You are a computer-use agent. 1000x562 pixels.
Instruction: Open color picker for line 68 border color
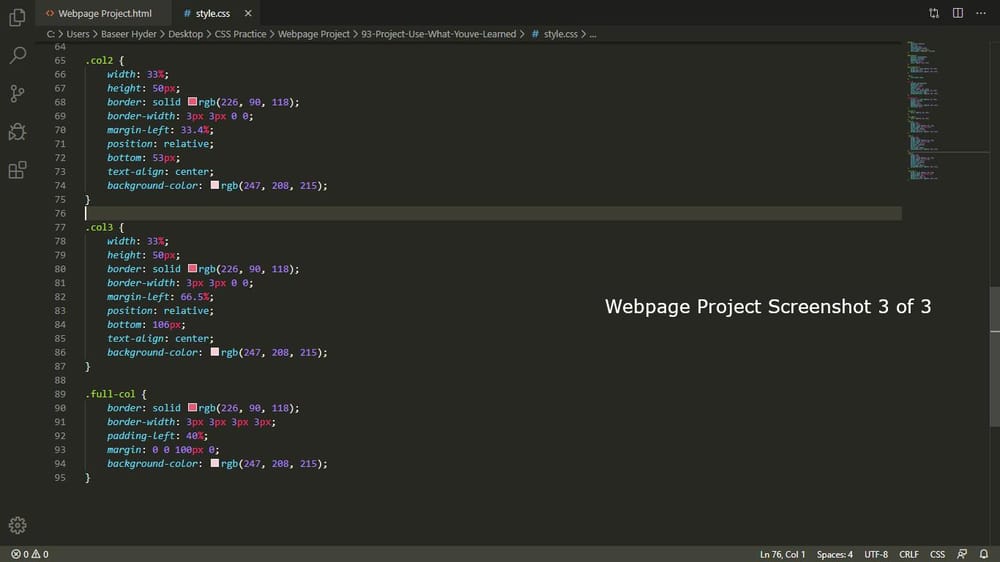[x=192, y=101]
